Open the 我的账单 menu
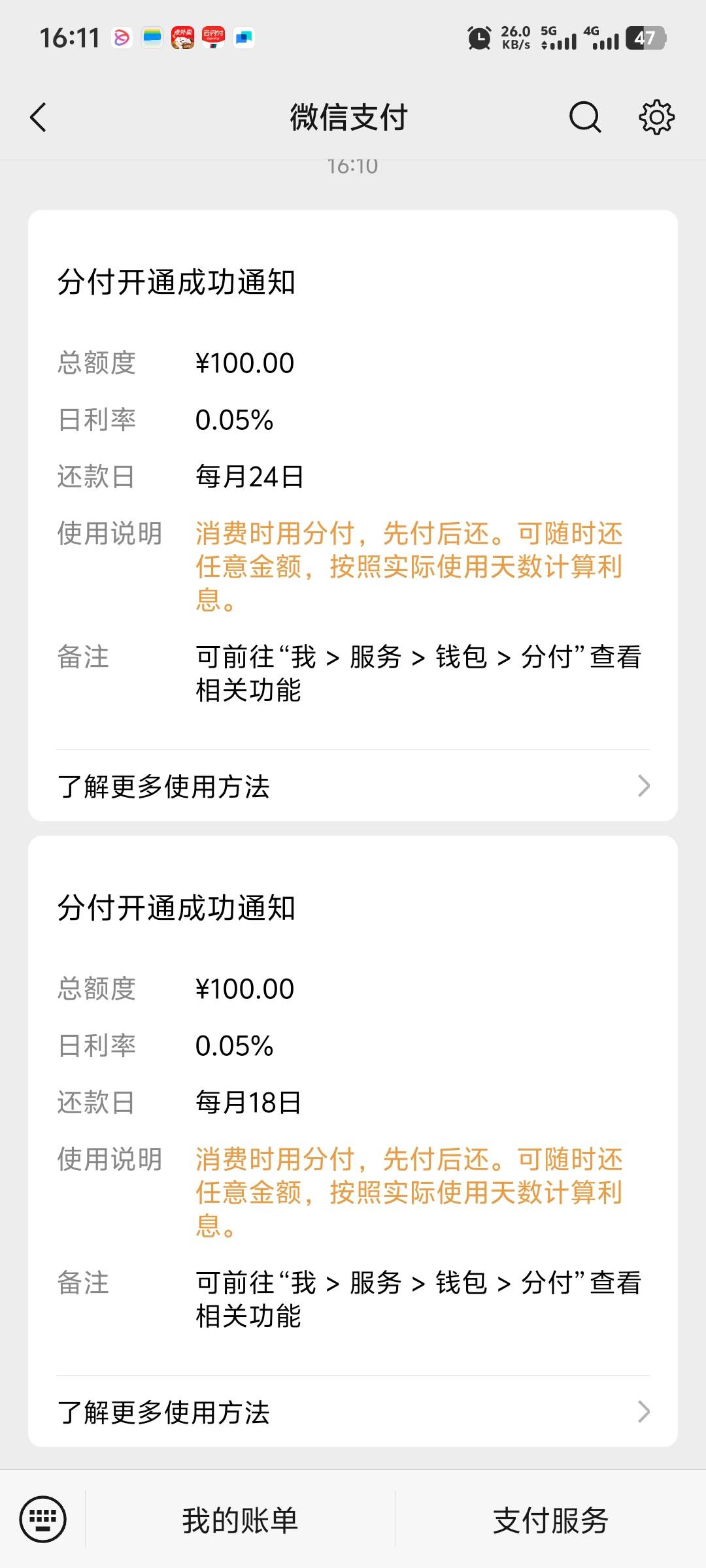Viewport: 706px width, 1568px height. click(x=240, y=1520)
